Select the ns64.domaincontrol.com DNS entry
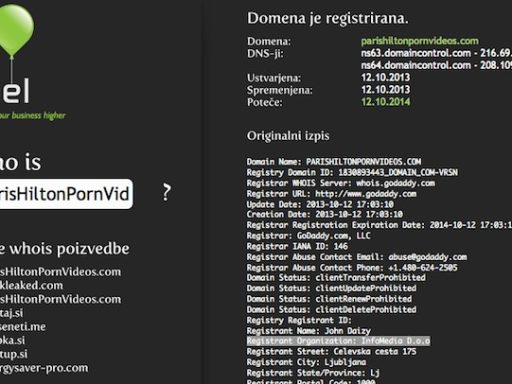This screenshot has height=384, width=512. pos(436,65)
